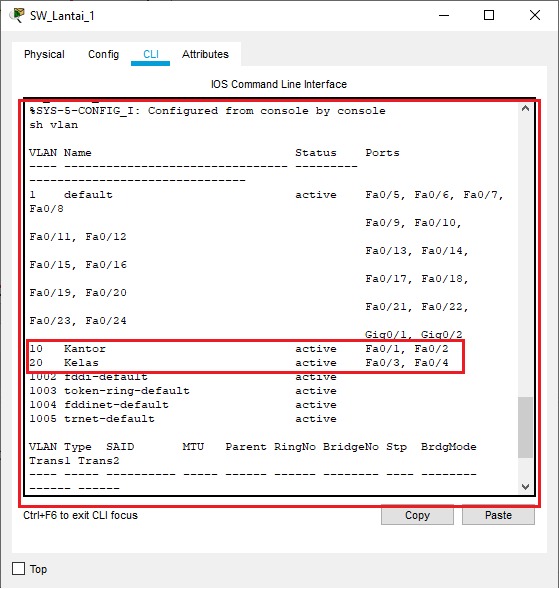Click the Paste button
This screenshot has height=589, width=559.
coord(498,515)
